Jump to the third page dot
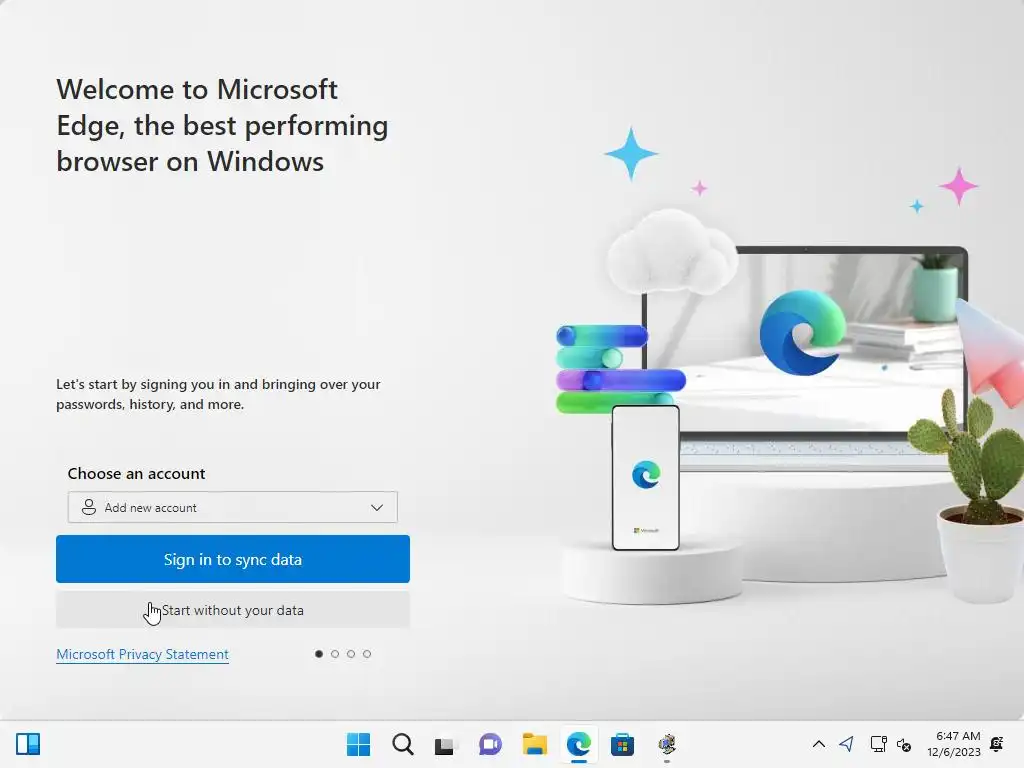Image resolution: width=1024 pixels, height=768 pixels. click(x=351, y=654)
